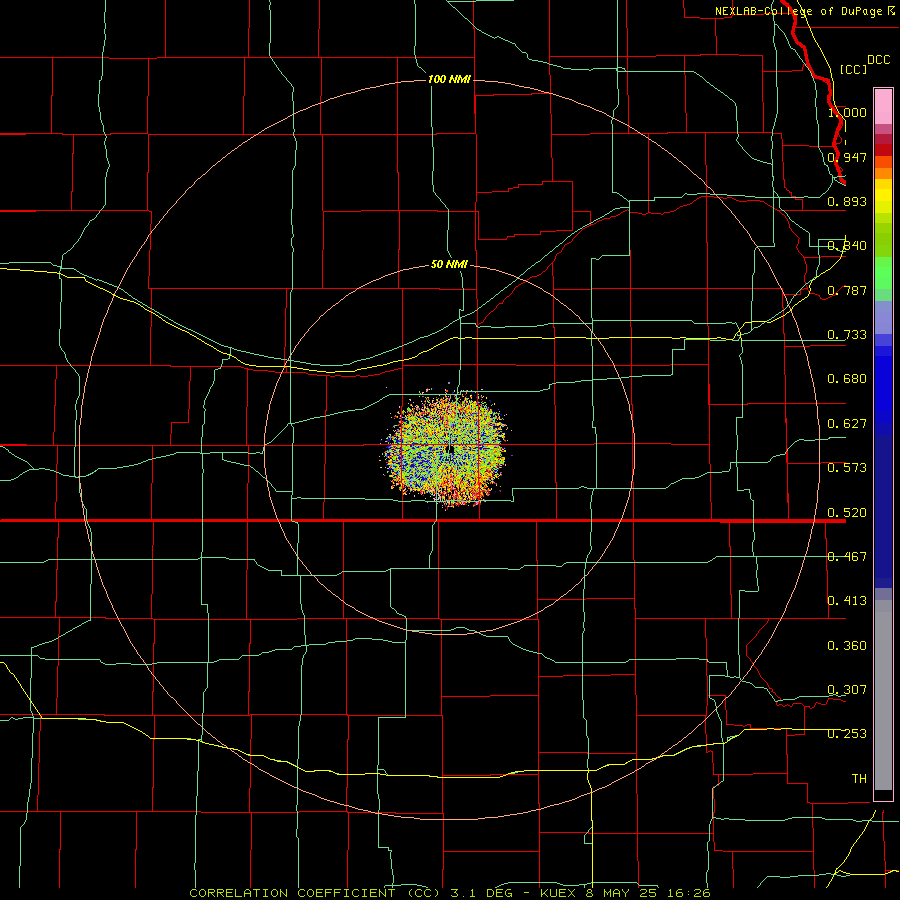Click the 0.307 legend value
900x900 pixels.
(847, 690)
